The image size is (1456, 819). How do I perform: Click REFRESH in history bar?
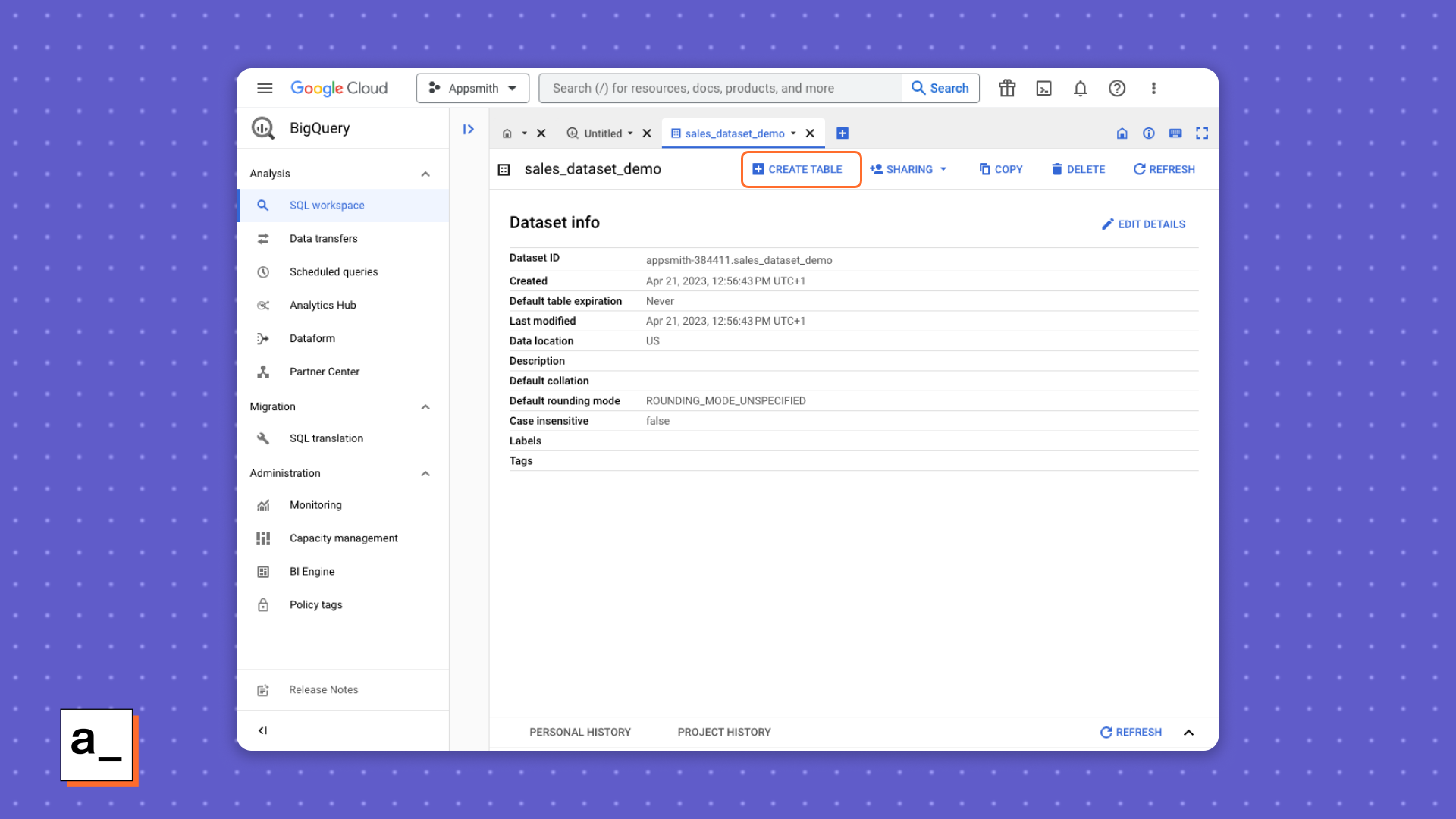(1131, 733)
